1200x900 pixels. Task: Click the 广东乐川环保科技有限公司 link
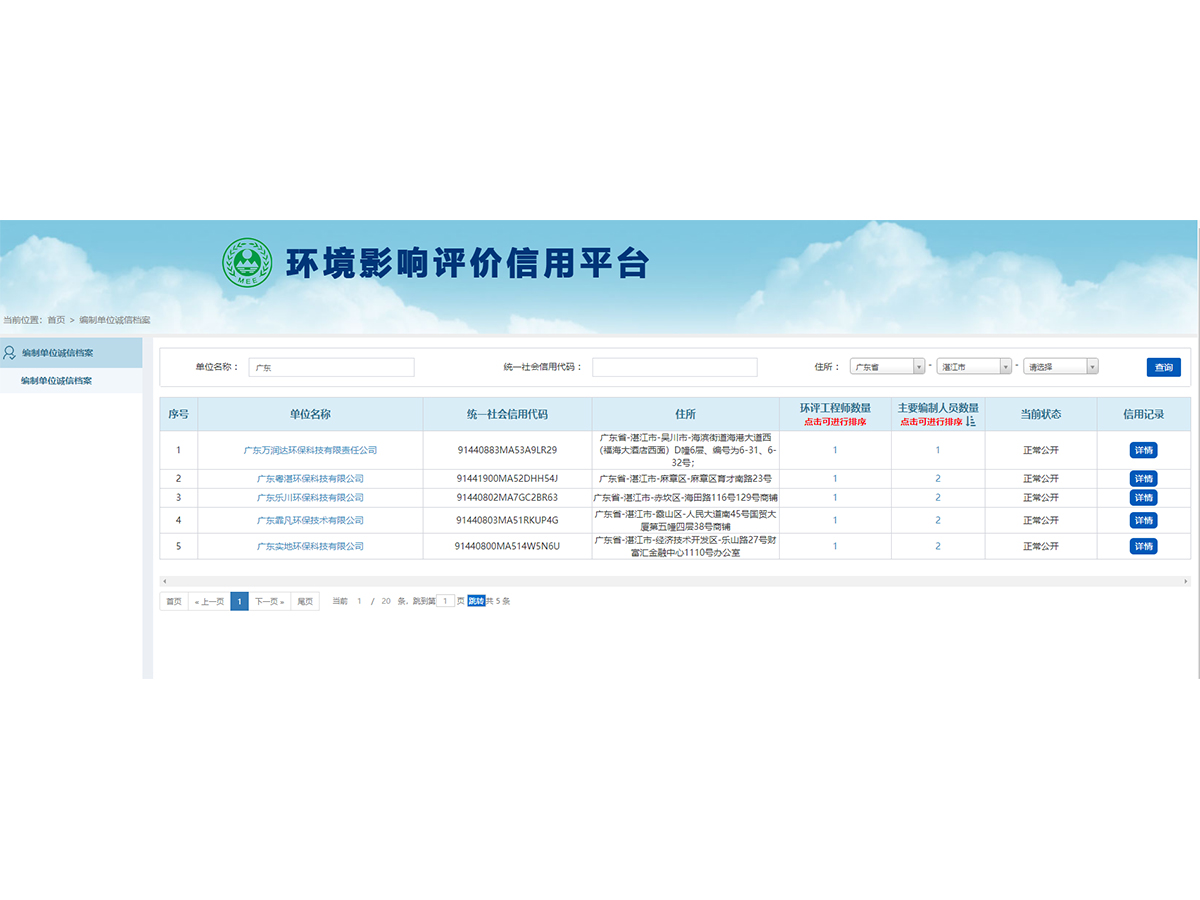pyautogui.click(x=310, y=498)
